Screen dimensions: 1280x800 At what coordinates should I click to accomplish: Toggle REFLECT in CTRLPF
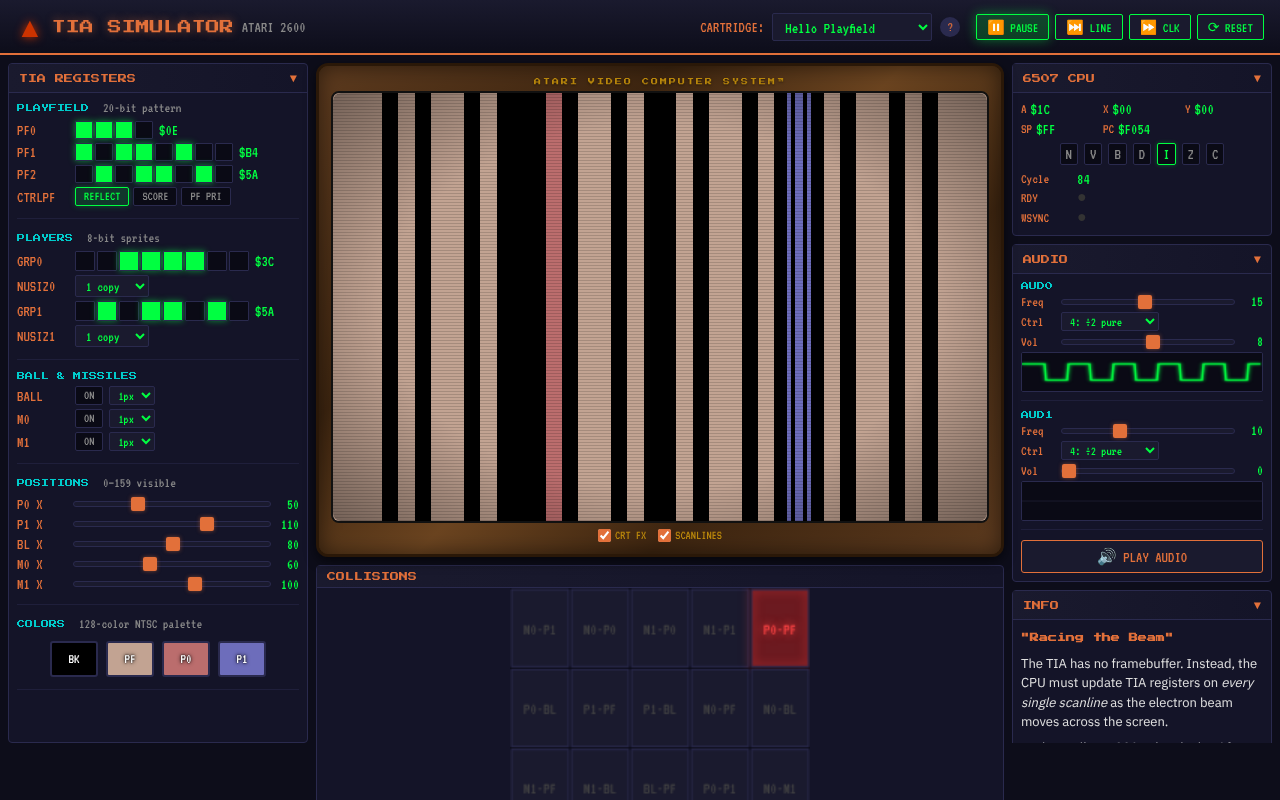tap(101, 196)
